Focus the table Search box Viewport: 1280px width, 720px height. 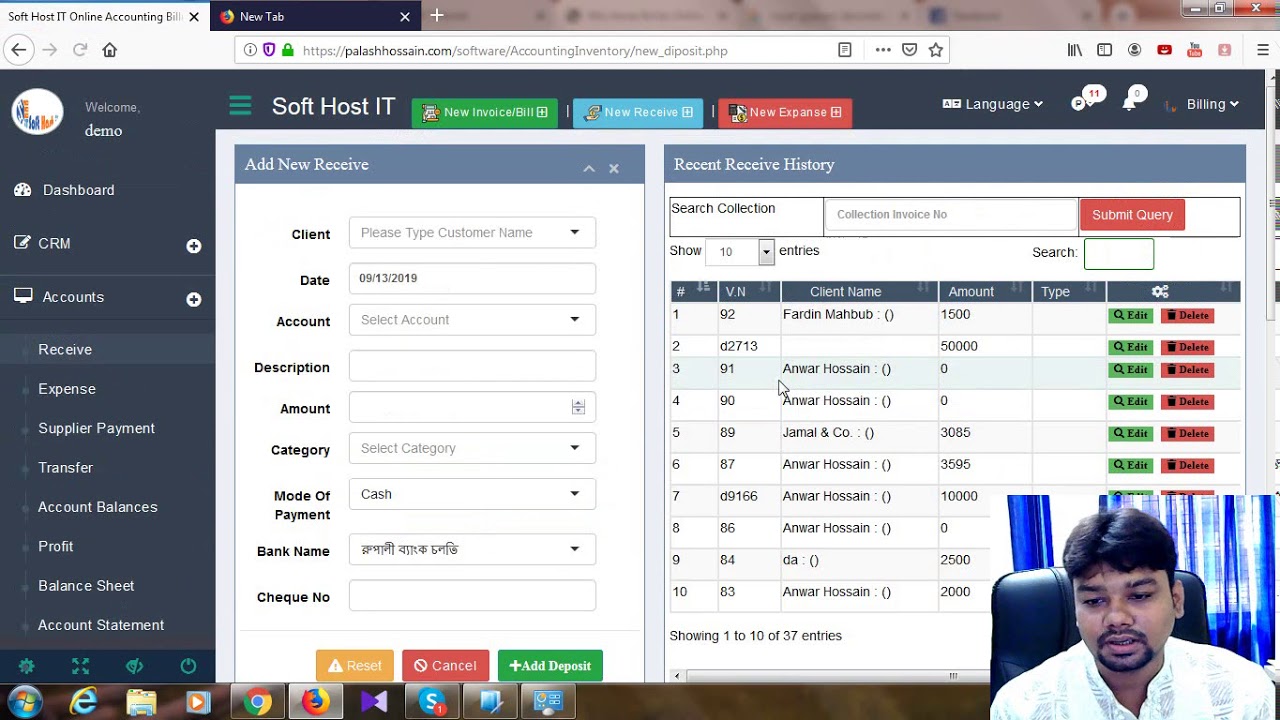point(1119,254)
